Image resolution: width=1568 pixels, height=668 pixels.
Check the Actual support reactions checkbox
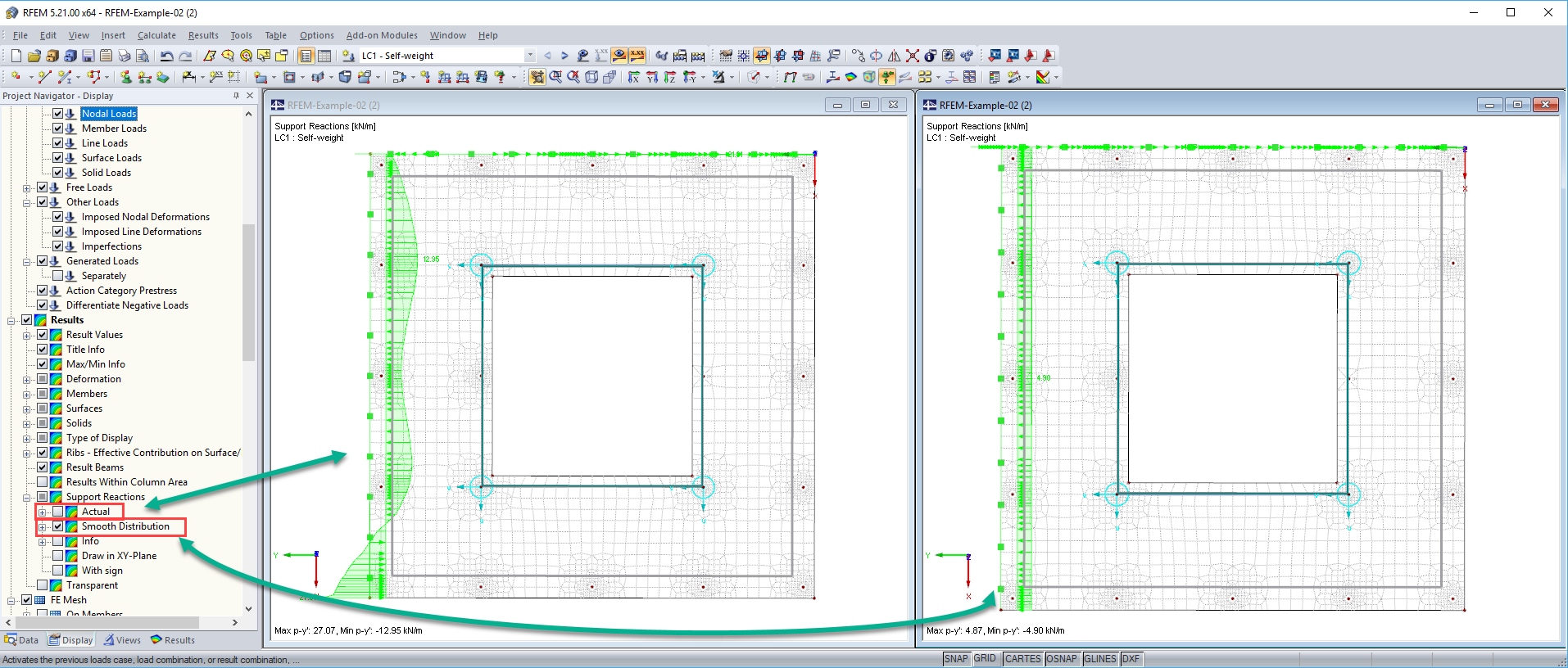[57, 512]
